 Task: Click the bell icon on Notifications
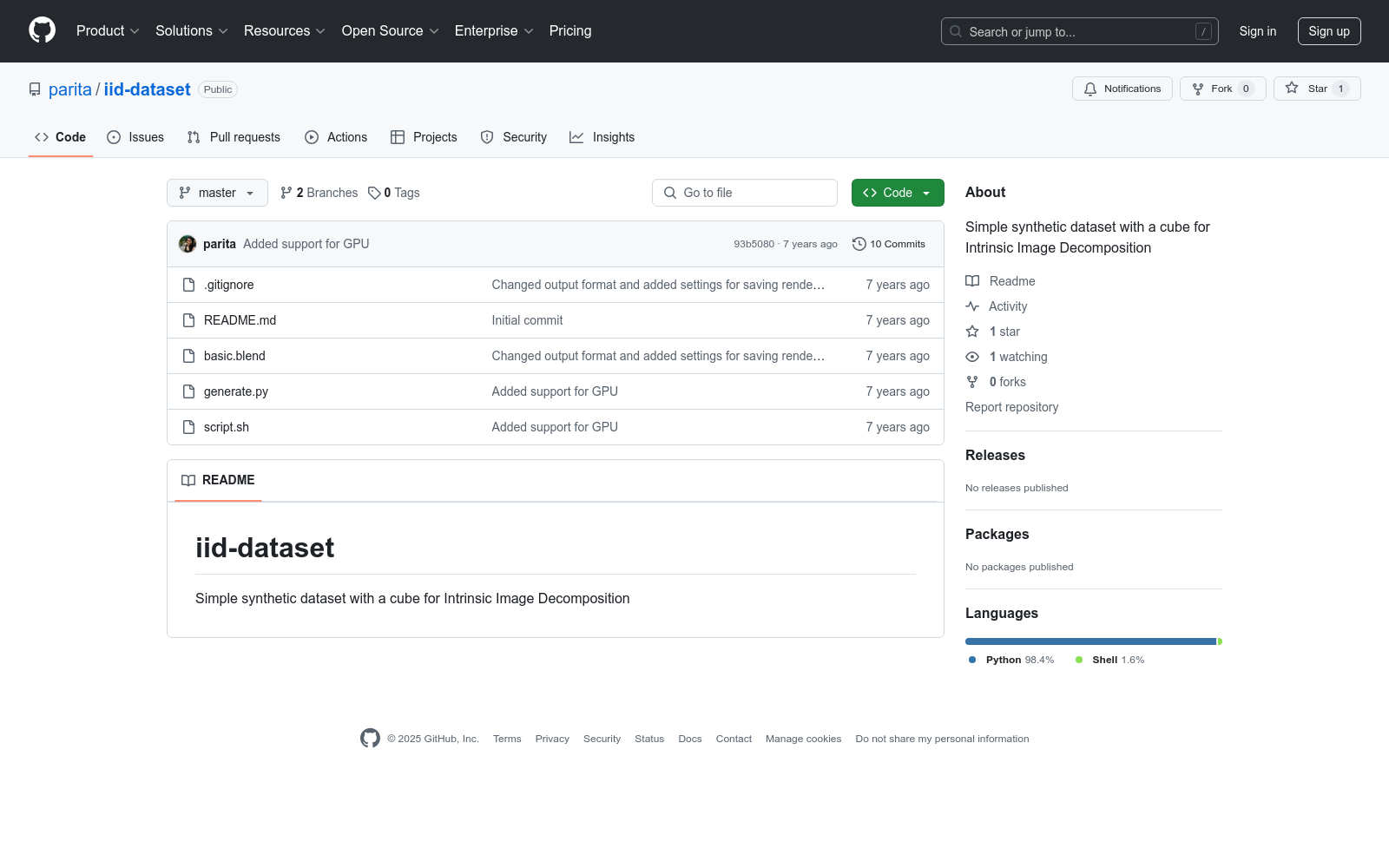[x=1090, y=89]
